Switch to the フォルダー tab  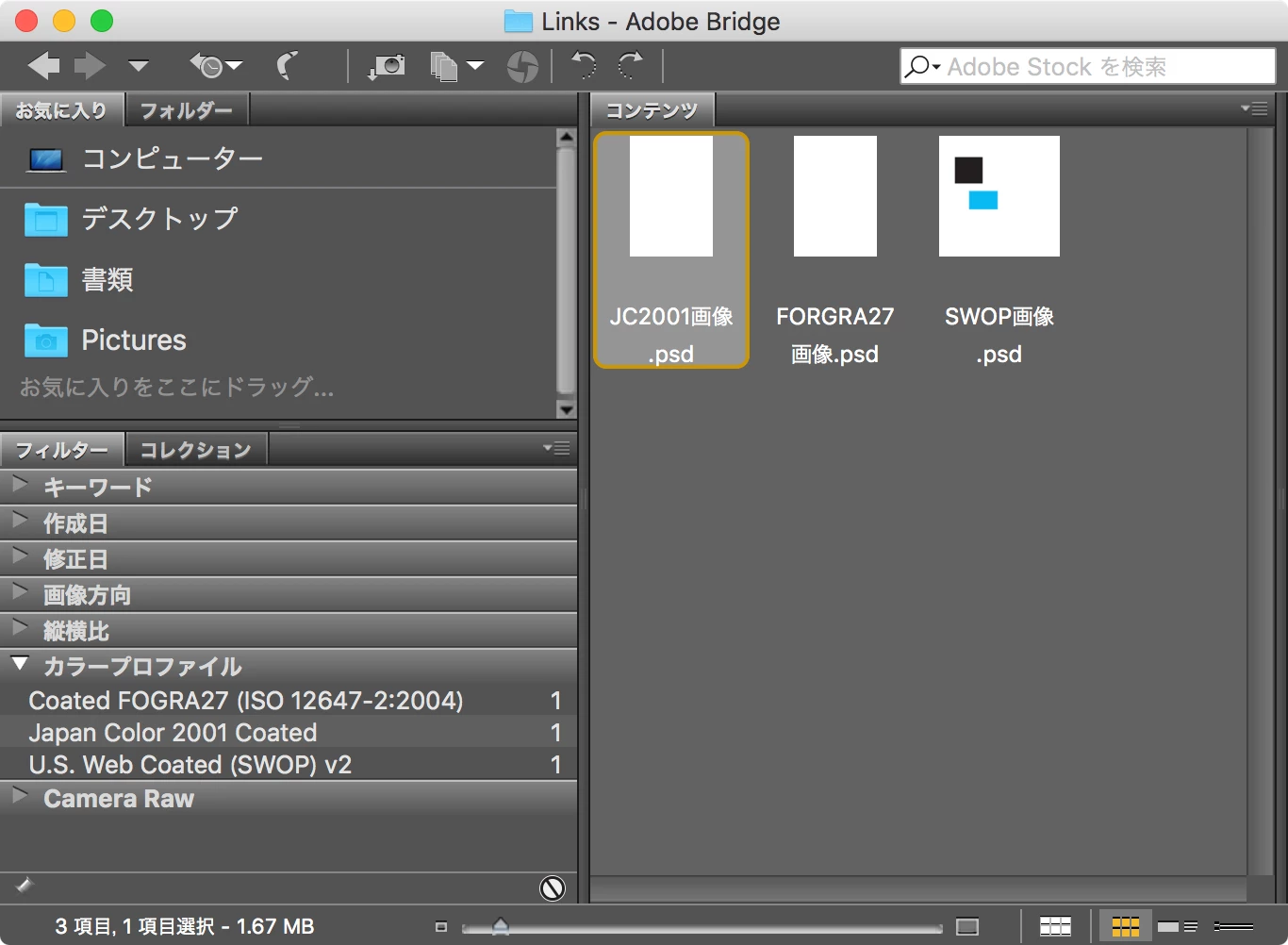click(x=187, y=110)
